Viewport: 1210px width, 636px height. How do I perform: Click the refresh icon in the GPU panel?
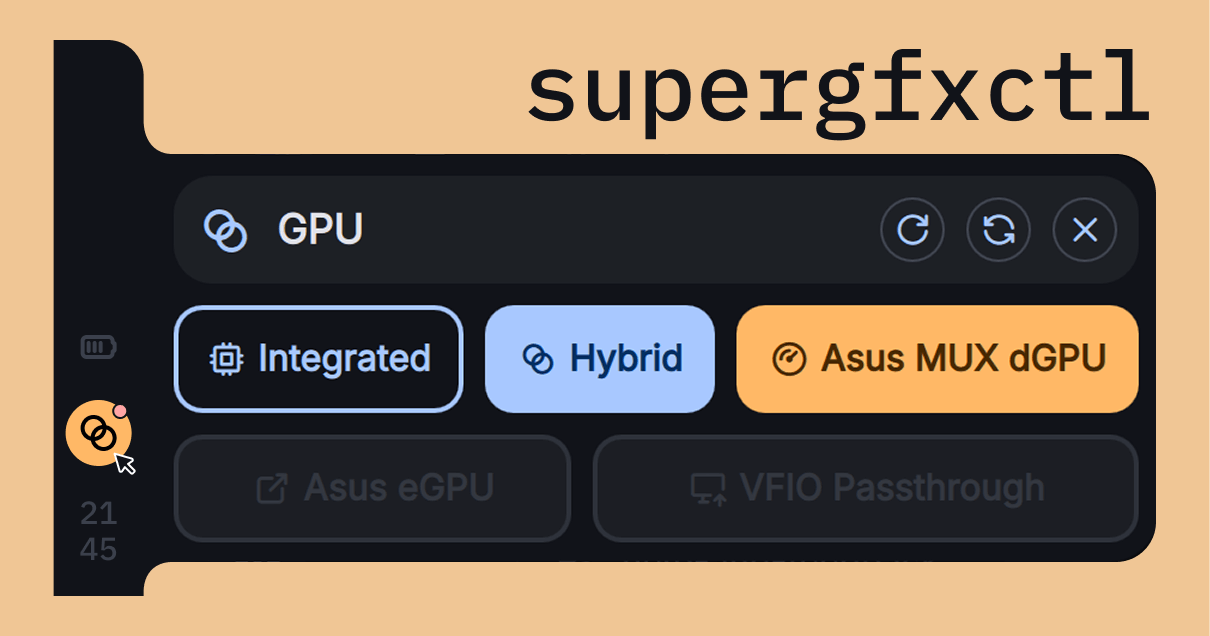tap(912, 230)
